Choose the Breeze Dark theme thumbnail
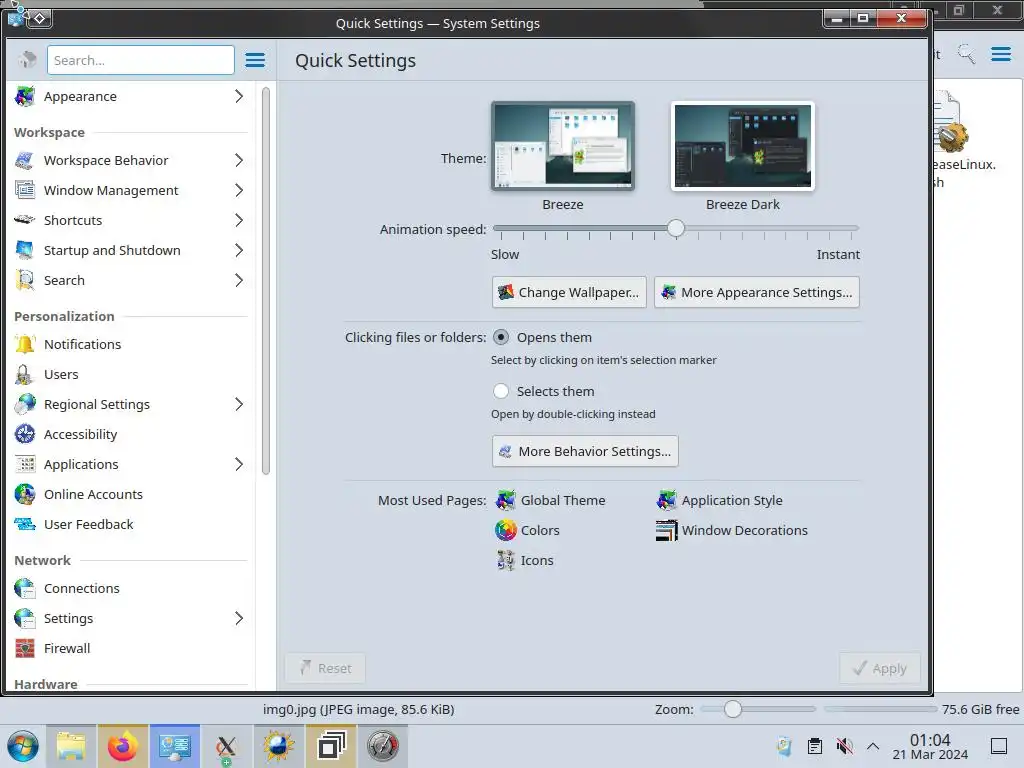This screenshot has height=768, width=1024. tap(743, 146)
